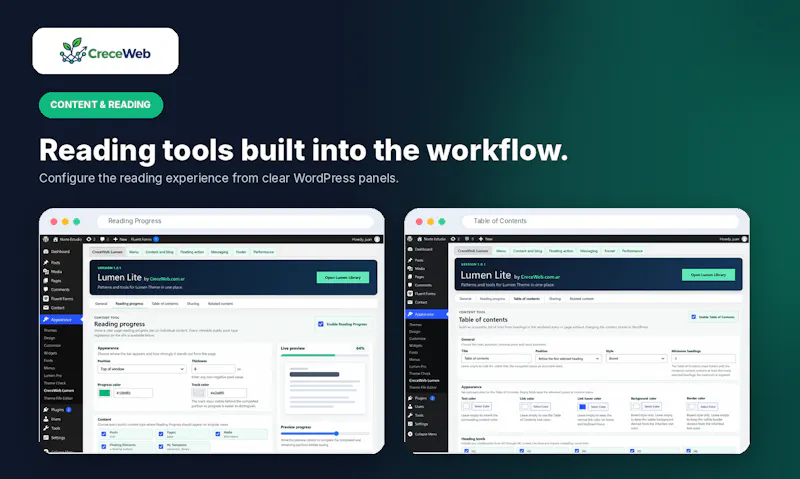The height and width of the screenshot is (479, 800).
Task: Switch to Reading progress subtab in left window
Action: coord(129,304)
